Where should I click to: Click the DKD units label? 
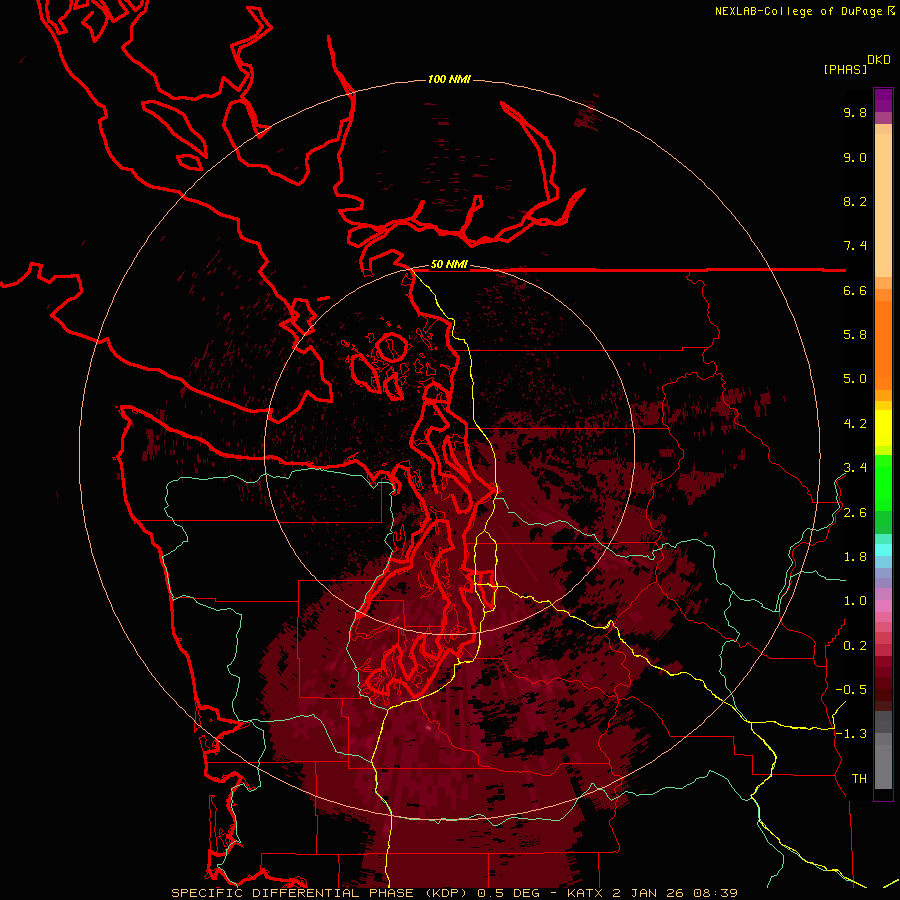pos(879,60)
